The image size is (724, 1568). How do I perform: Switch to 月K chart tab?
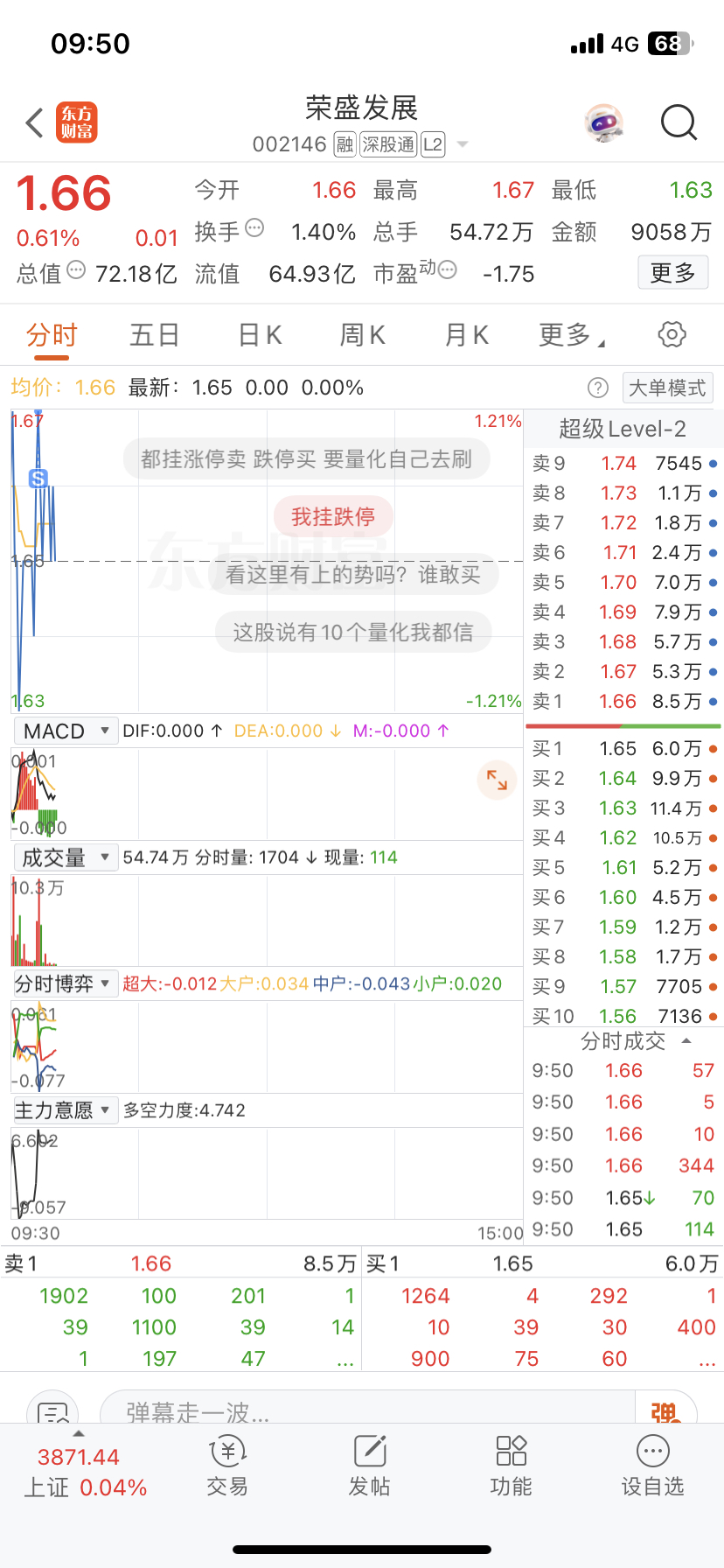pos(466,335)
